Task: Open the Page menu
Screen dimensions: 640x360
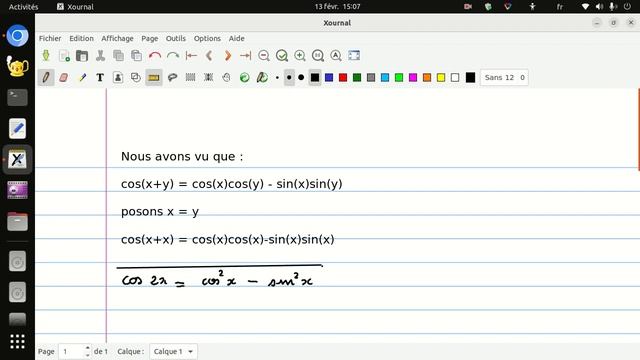Action: tap(150, 38)
